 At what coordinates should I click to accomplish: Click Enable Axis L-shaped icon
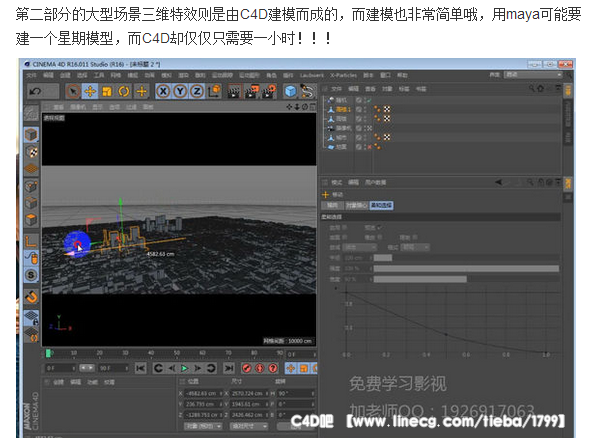tap(31, 240)
